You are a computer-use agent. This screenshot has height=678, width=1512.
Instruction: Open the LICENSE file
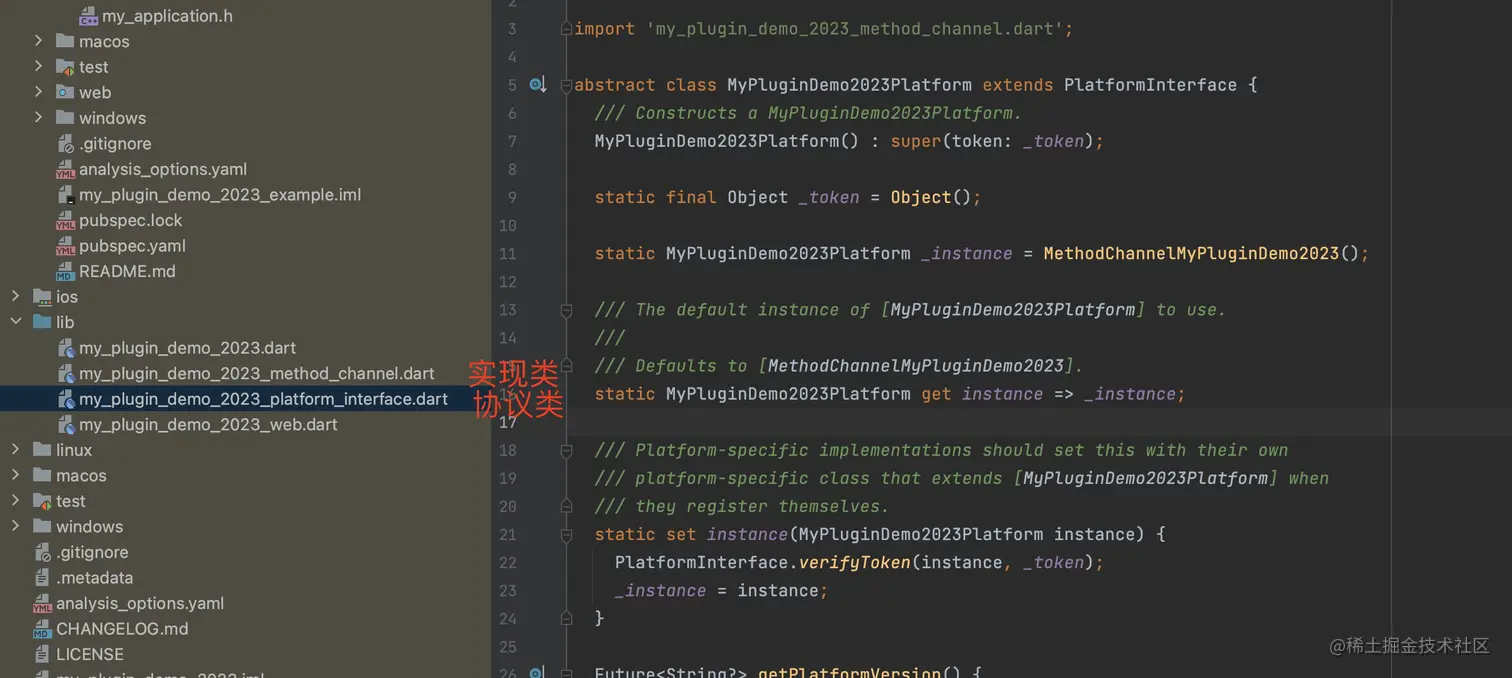pos(90,654)
